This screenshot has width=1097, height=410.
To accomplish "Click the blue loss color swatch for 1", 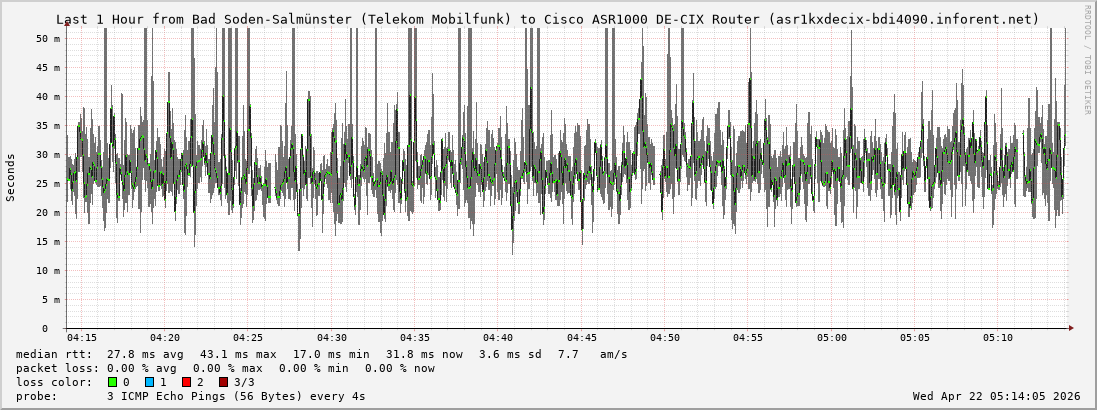I will click(150, 382).
